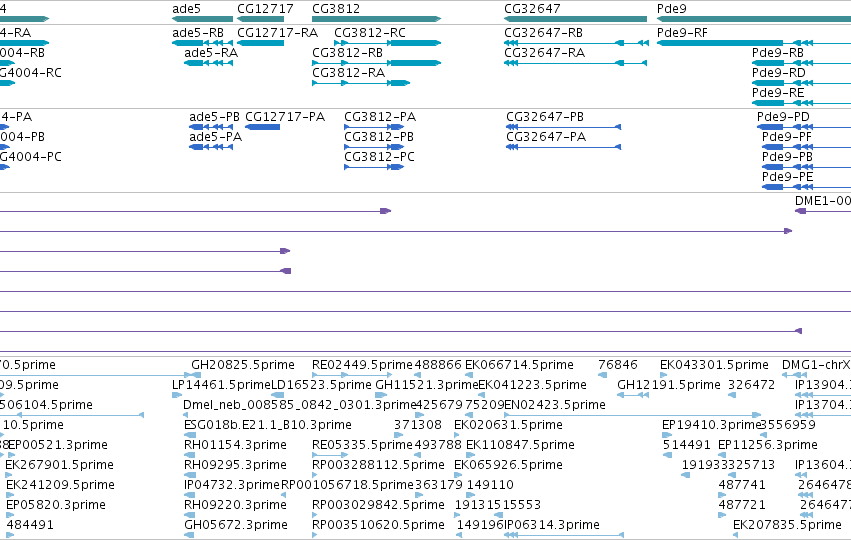851x540 pixels.
Task: Open EST GH05672.3prime
Action: click(x=236, y=525)
